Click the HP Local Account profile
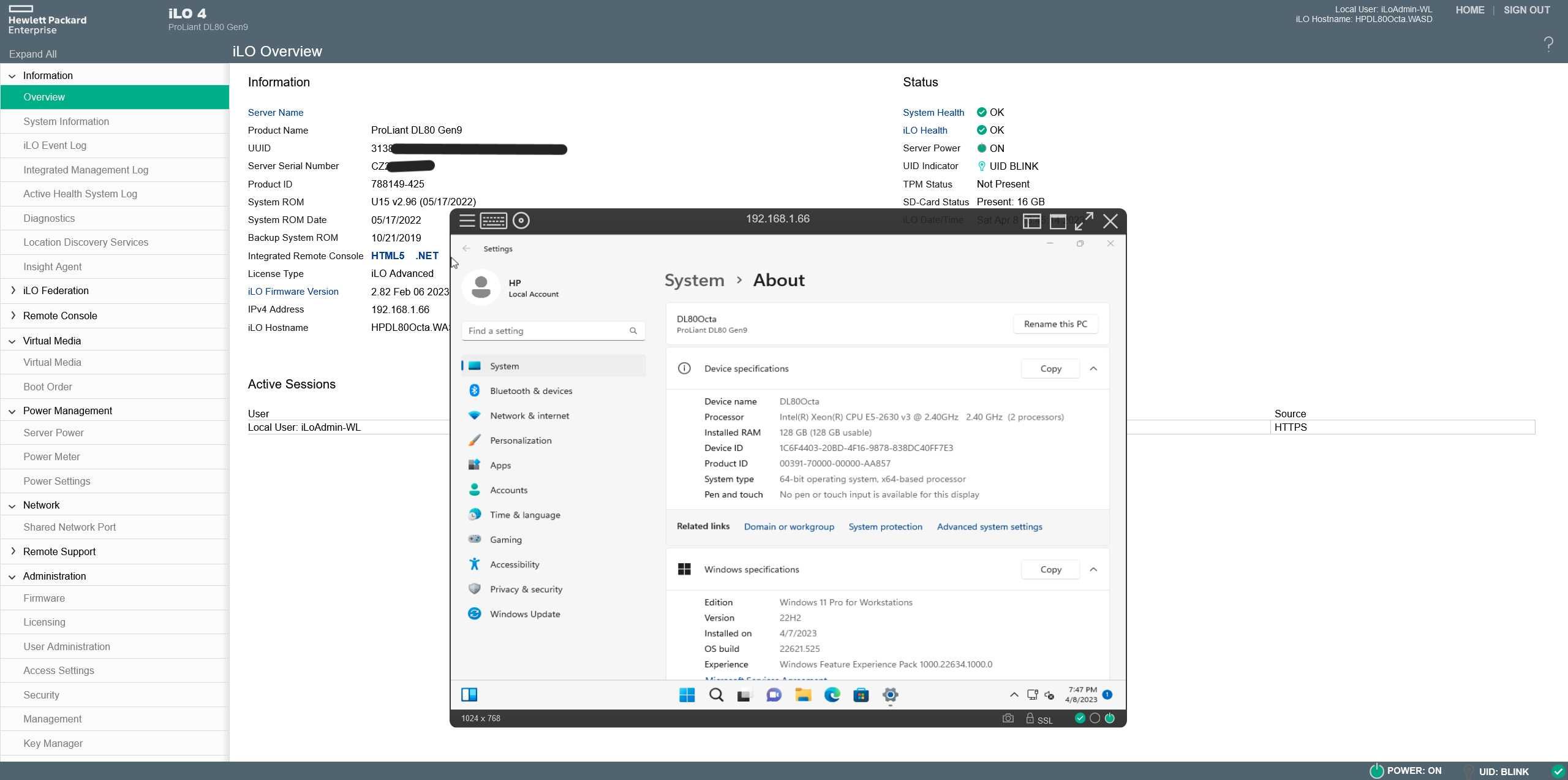Image resolution: width=1568 pixels, height=780 pixels. [x=511, y=287]
